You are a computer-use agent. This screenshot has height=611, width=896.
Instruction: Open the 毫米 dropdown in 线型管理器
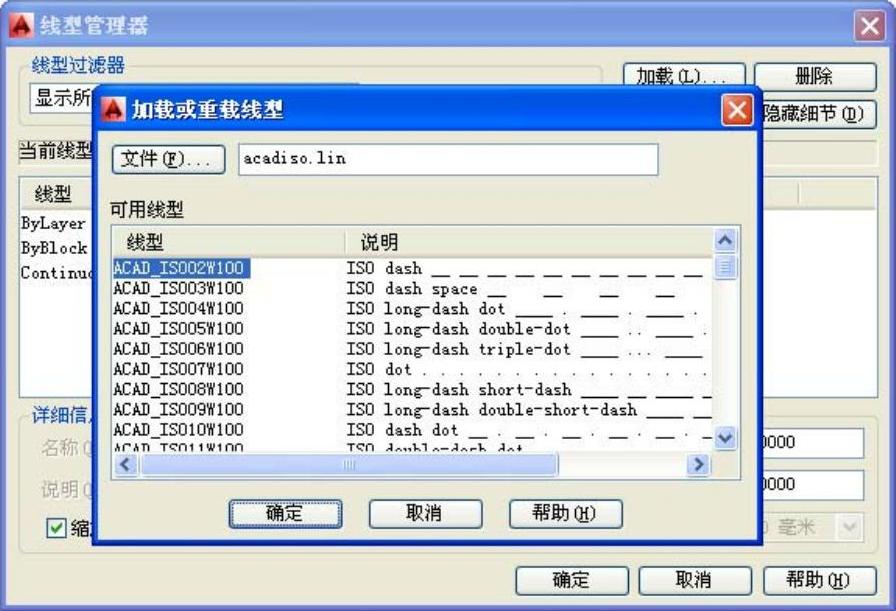coord(850,526)
